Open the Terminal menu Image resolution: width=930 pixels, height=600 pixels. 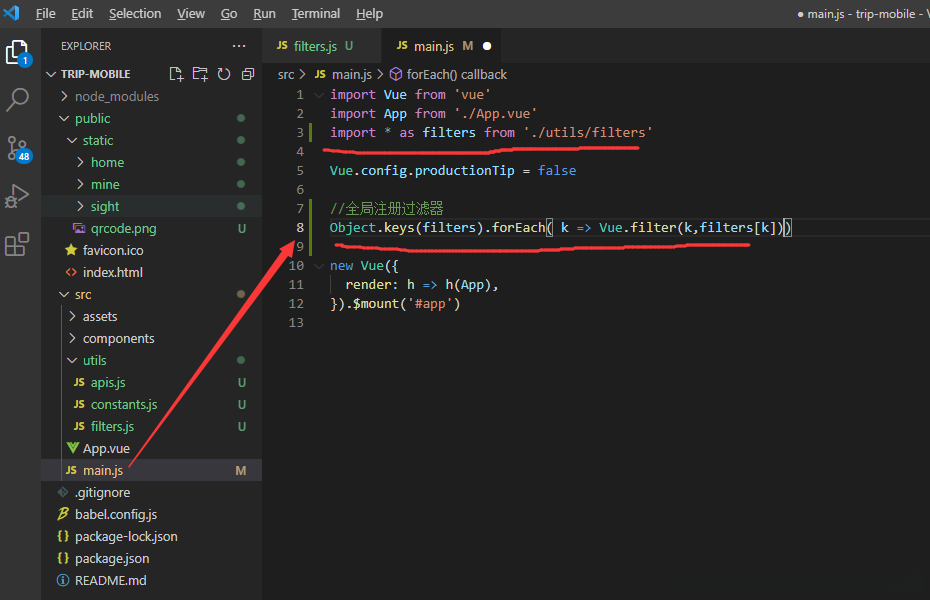click(316, 13)
